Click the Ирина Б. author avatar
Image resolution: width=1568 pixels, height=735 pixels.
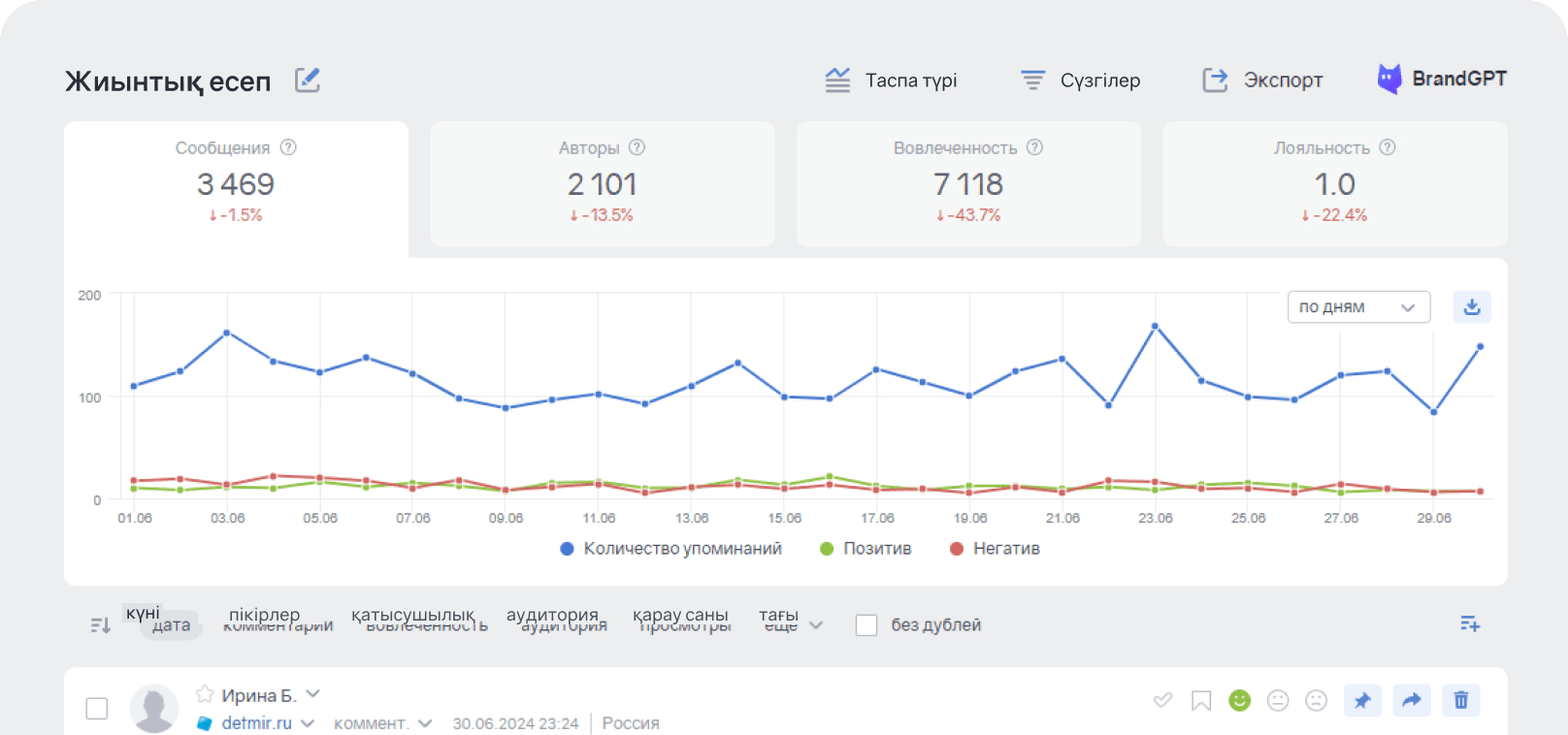pos(154,708)
